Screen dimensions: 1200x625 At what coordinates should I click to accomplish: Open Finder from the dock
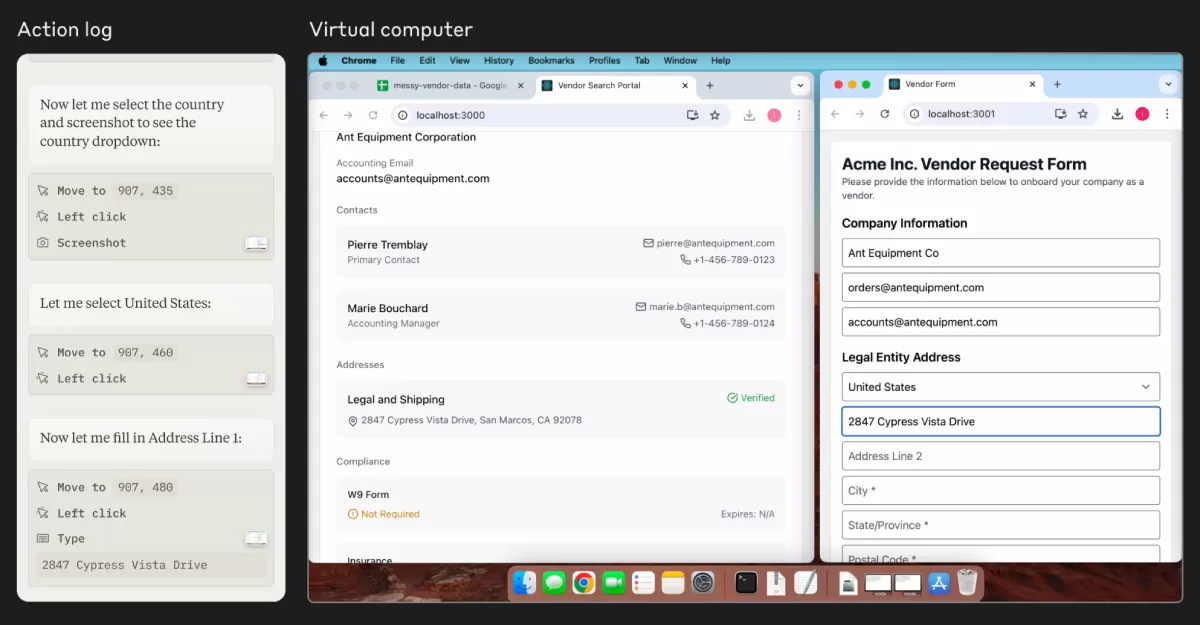pos(525,582)
